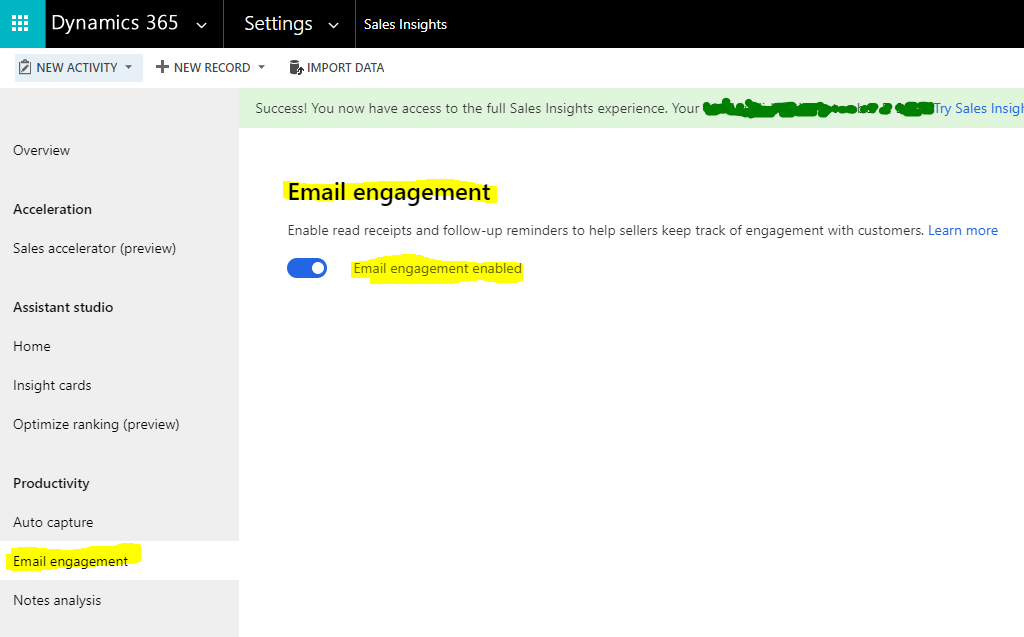Screen dimensions: 1024x637
Task: Select Email engagement in sidebar
Action: tap(70, 561)
